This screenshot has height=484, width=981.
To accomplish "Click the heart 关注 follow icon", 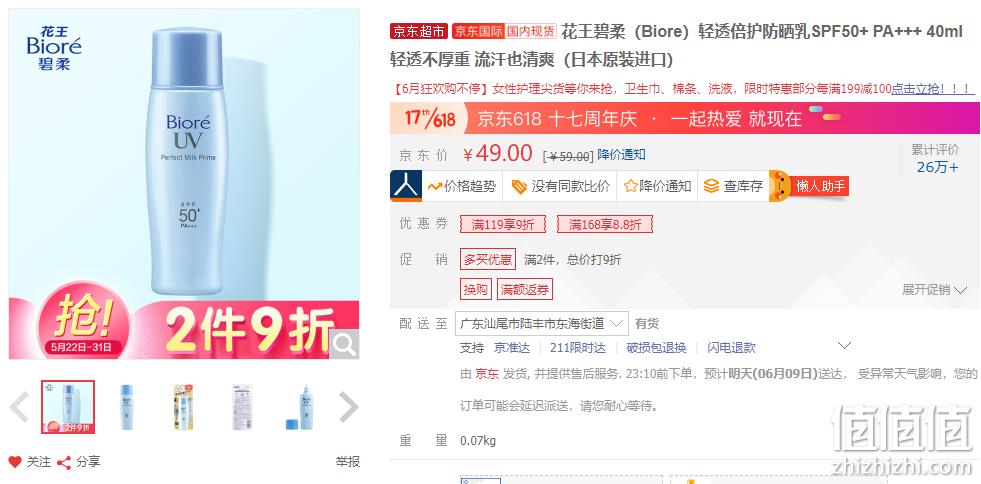I will coord(15,462).
